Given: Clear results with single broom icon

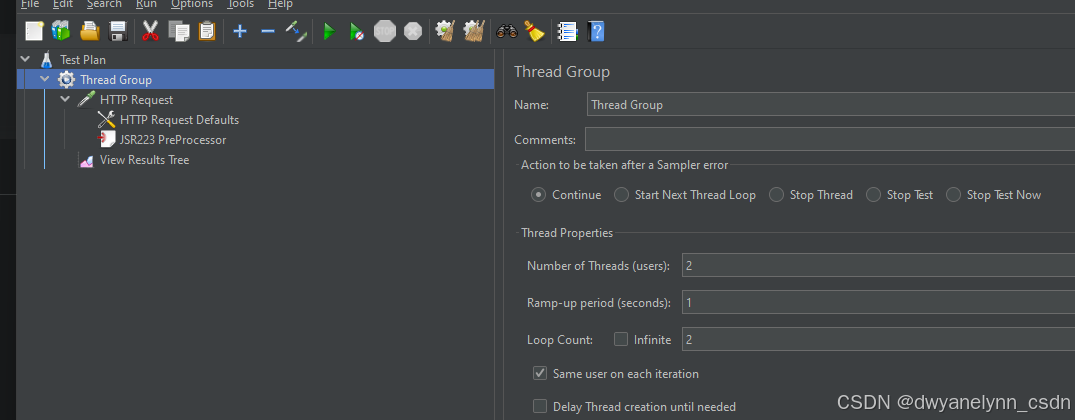Looking at the screenshot, I should click(x=446, y=31).
